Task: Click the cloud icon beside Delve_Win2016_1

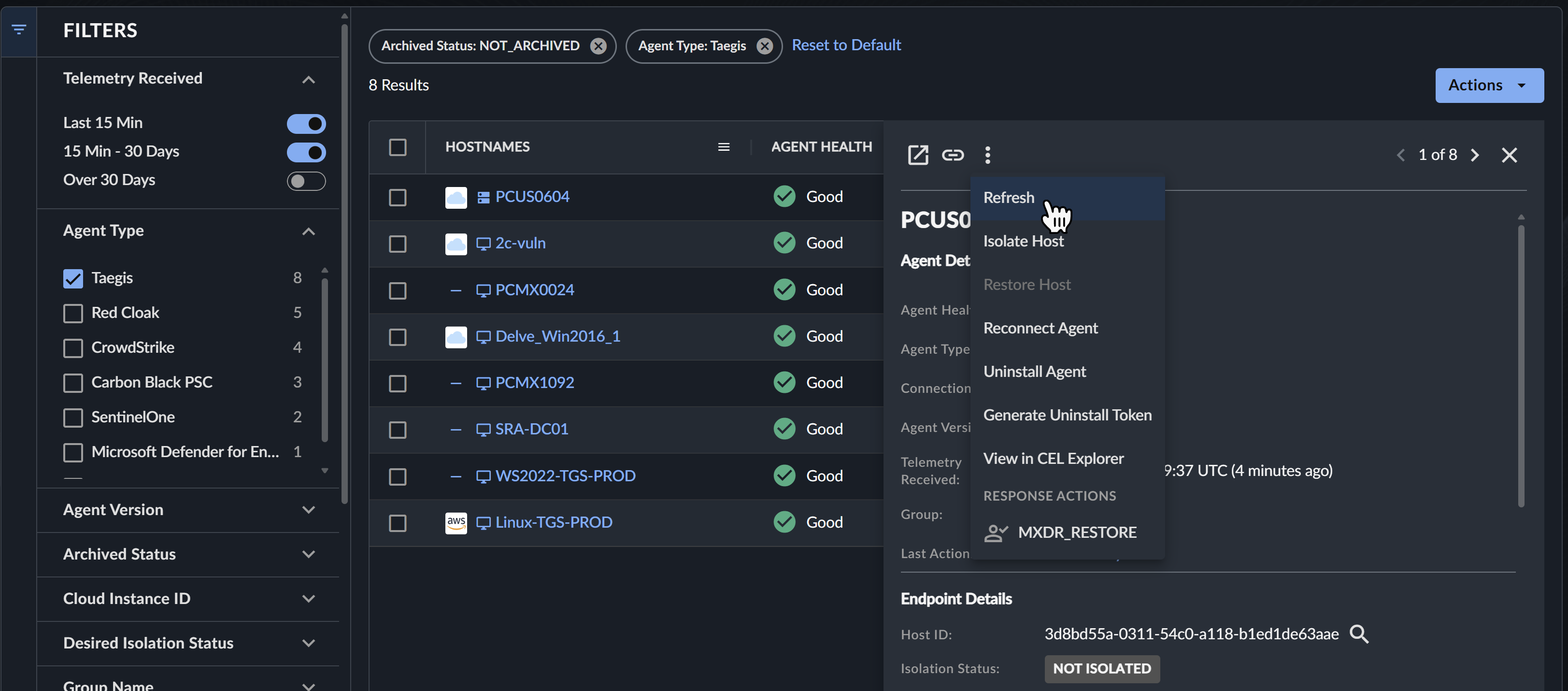Action: click(456, 337)
